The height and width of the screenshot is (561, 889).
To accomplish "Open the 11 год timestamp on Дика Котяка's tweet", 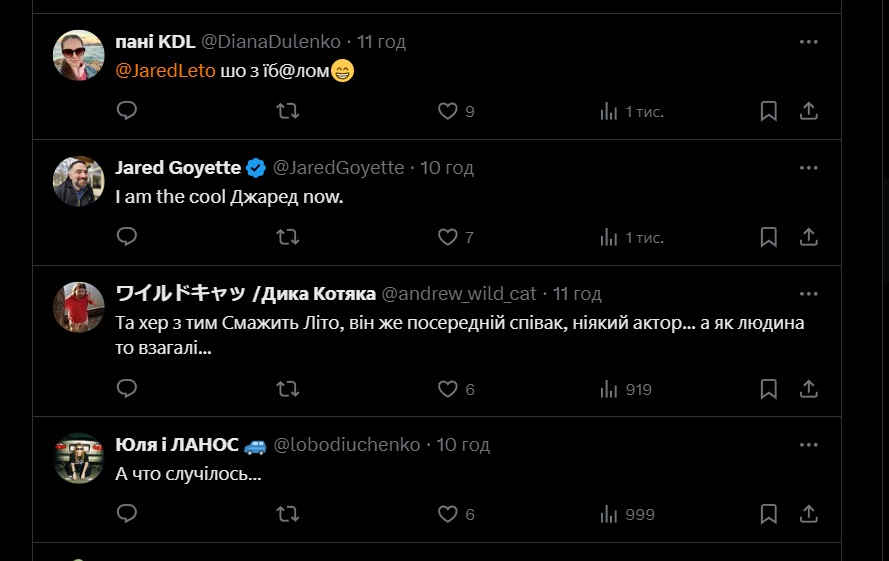I will point(577,293).
